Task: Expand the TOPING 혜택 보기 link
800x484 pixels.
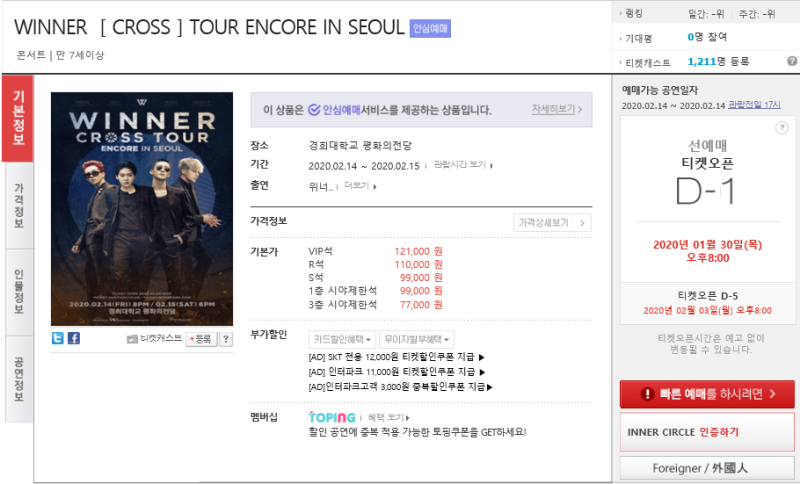Action: point(388,418)
